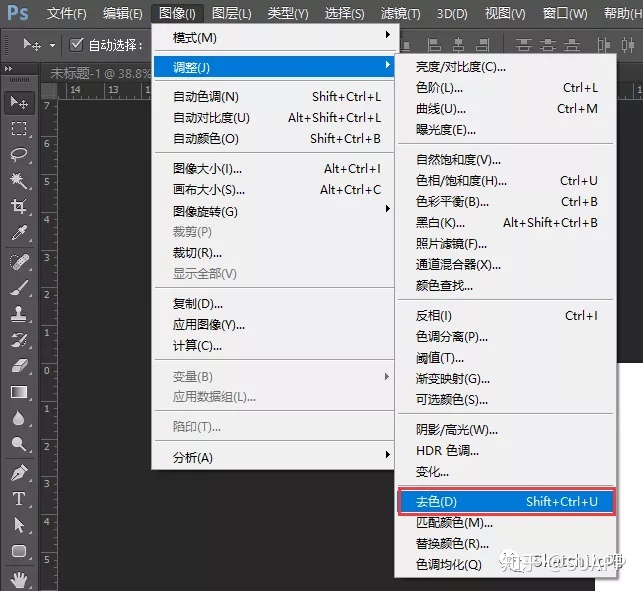Choose 曲线(U) curves adjustment
643x591 pixels.
point(506,109)
